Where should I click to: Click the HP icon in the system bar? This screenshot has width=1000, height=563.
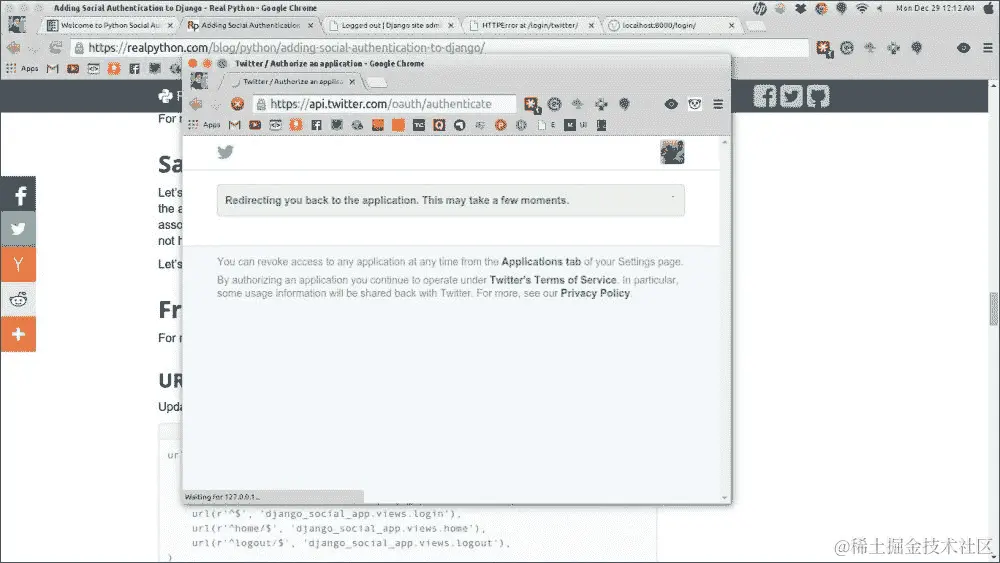(760, 8)
